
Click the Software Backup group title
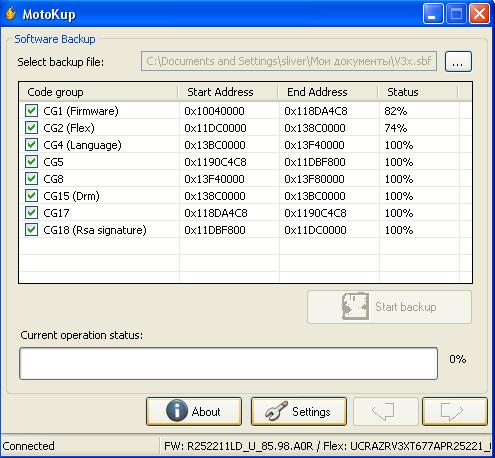(x=55, y=39)
